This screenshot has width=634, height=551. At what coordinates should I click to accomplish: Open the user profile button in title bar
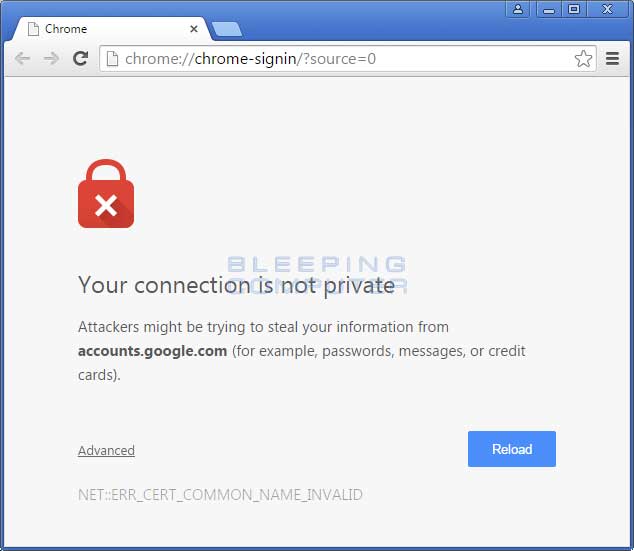(518, 9)
